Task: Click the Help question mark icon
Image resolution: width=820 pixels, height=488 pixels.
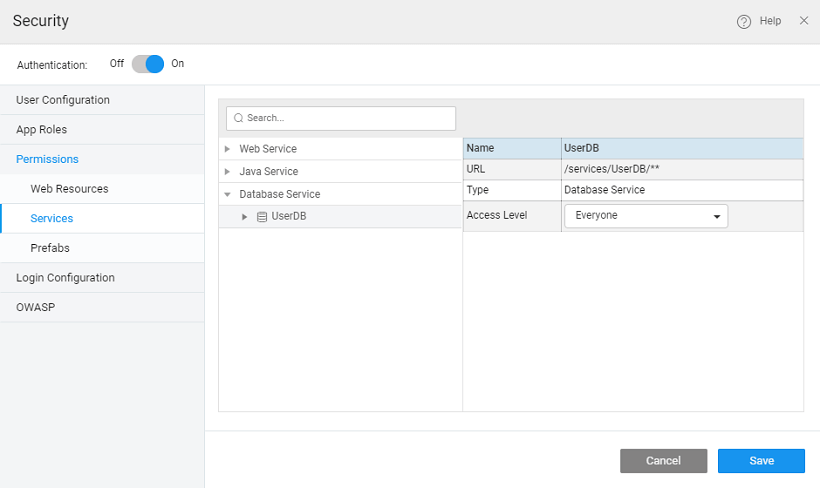Action: pyautogui.click(x=743, y=21)
